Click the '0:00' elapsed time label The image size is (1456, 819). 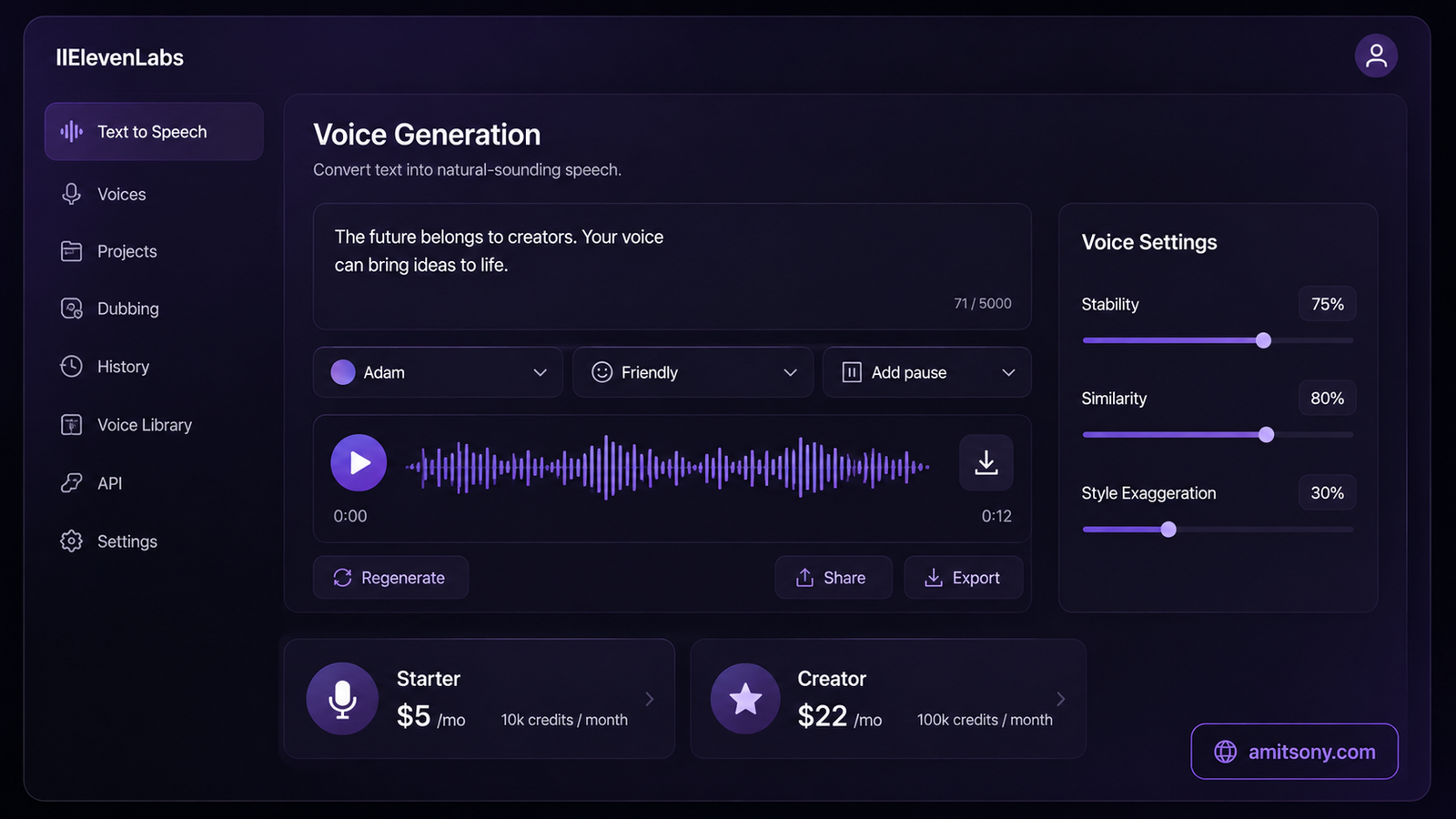[x=350, y=516]
